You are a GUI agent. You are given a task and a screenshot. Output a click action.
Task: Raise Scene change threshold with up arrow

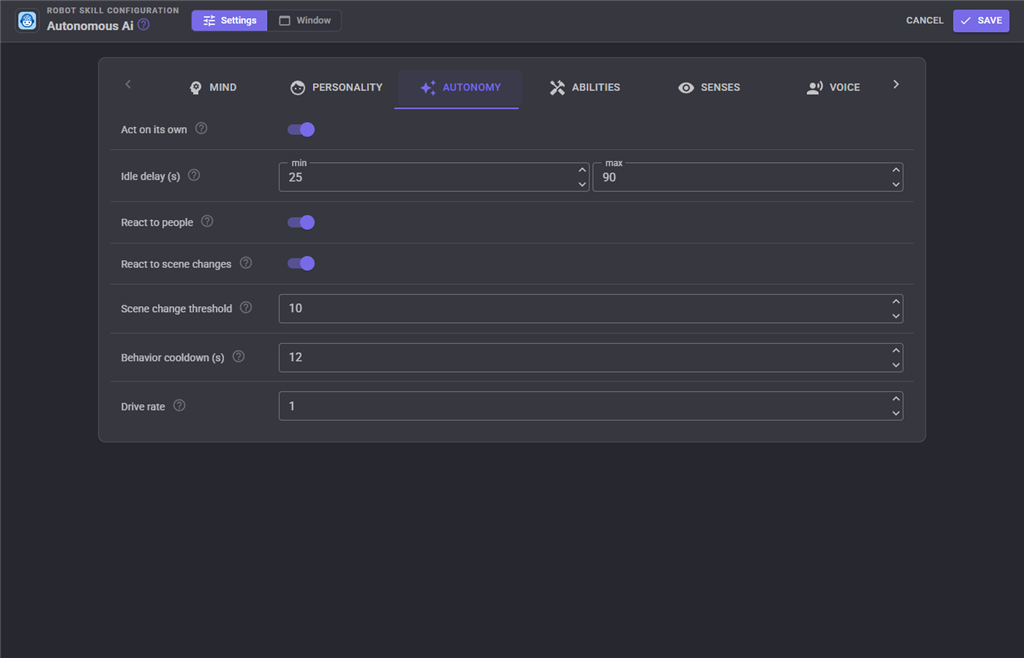tap(896, 302)
